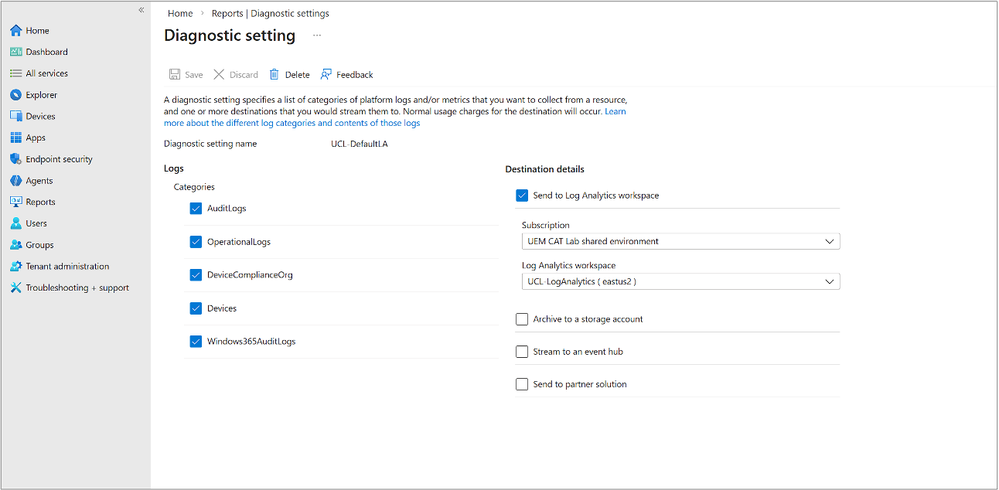Open the Learn more about log categories link
Screen dimensions: 999x490
tap(291, 123)
